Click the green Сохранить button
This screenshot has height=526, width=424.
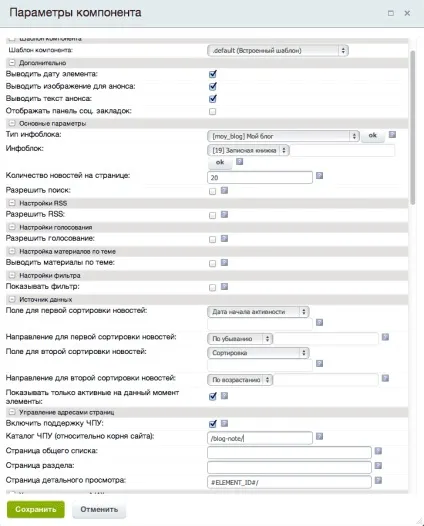tap(36, 509)
